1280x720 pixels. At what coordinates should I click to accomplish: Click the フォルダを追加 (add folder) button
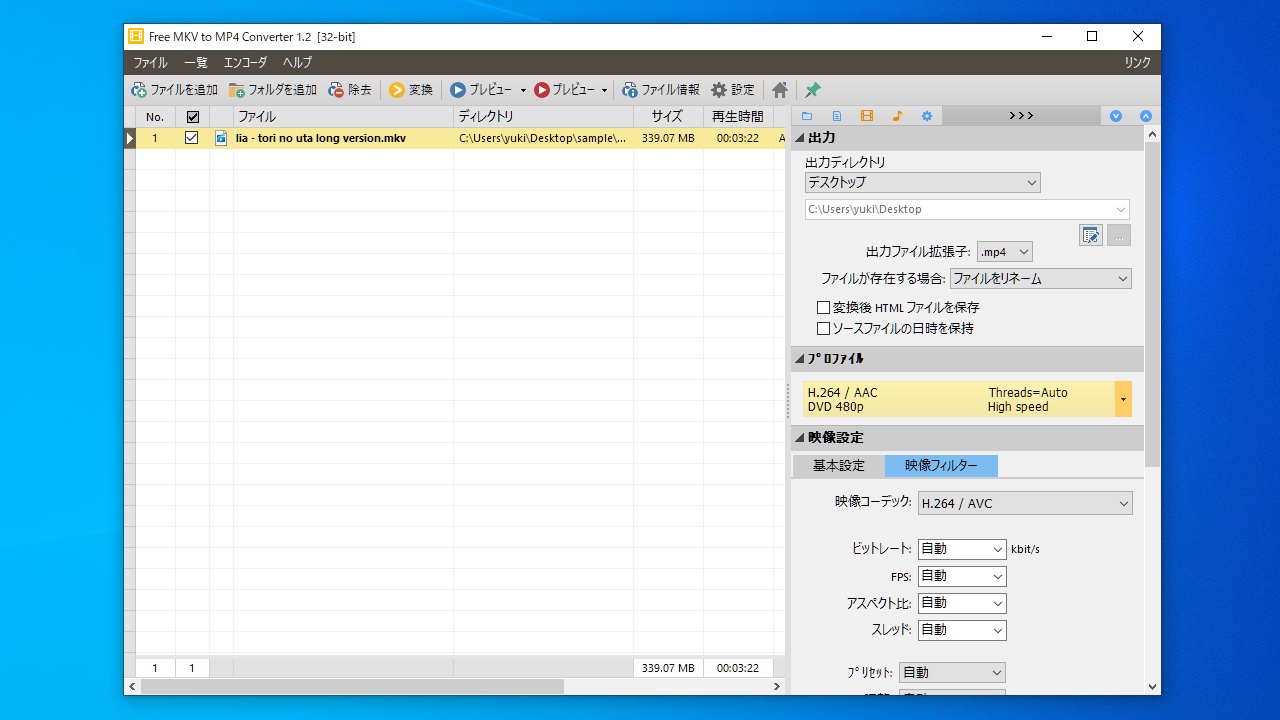[273, 90]
